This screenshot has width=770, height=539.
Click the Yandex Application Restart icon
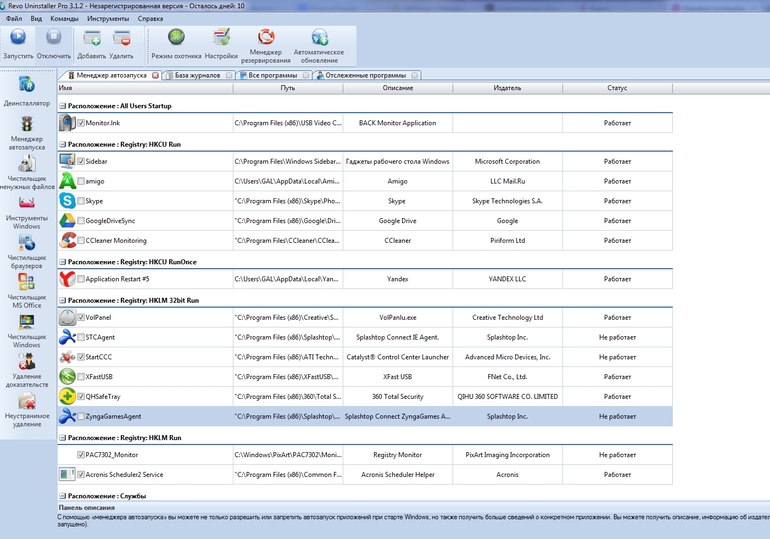pyautogui.click(x=67, y=279)
